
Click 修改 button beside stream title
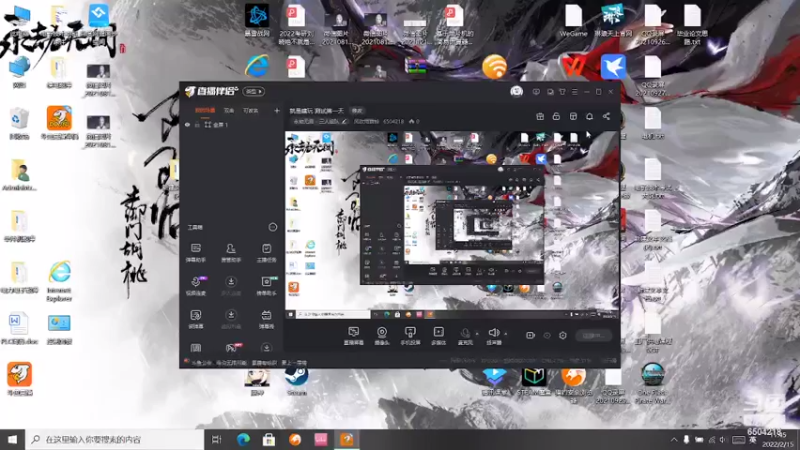click(357, 110)
